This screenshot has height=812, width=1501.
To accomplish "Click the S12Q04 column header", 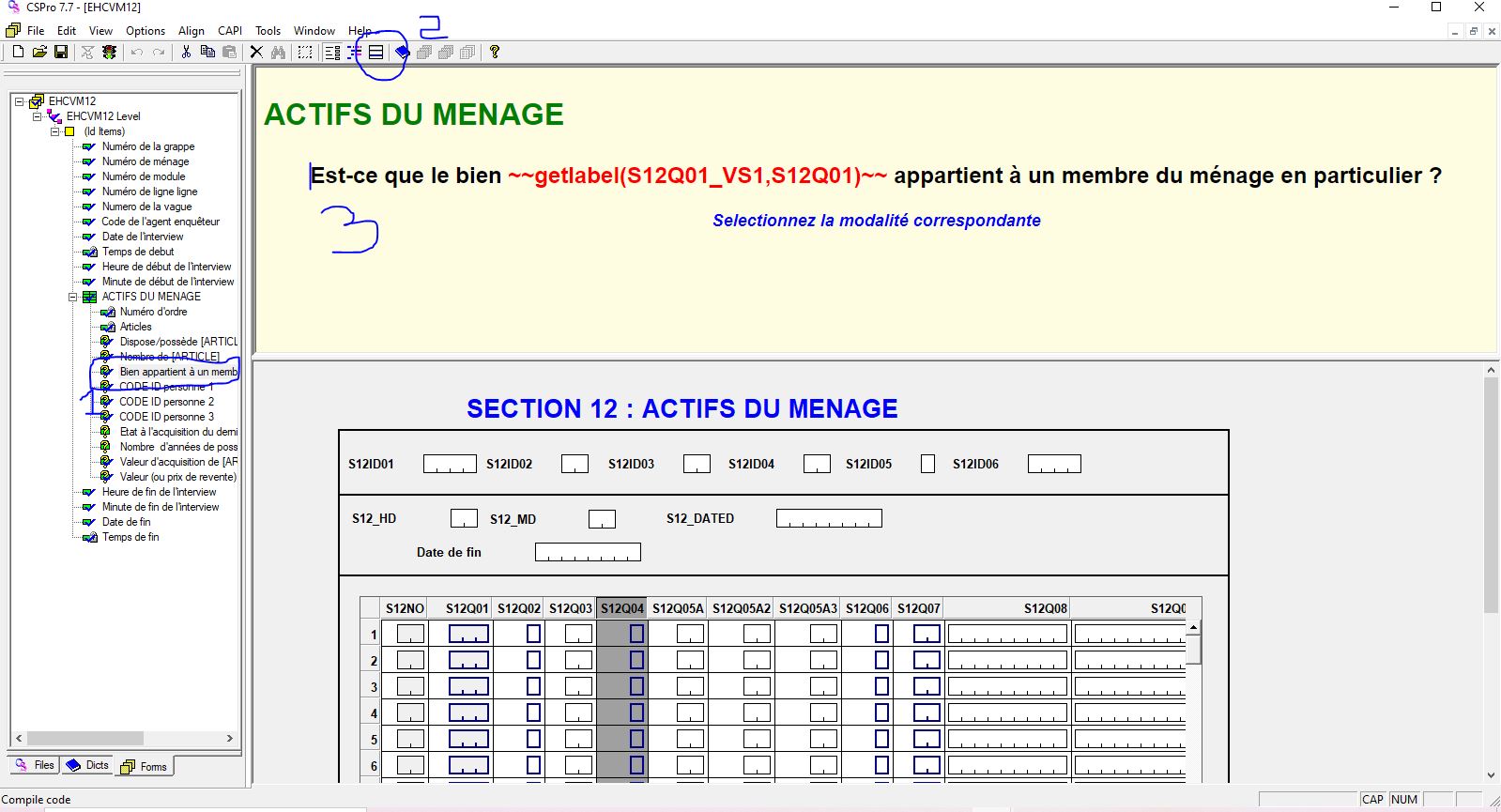I will click(622, 608).
